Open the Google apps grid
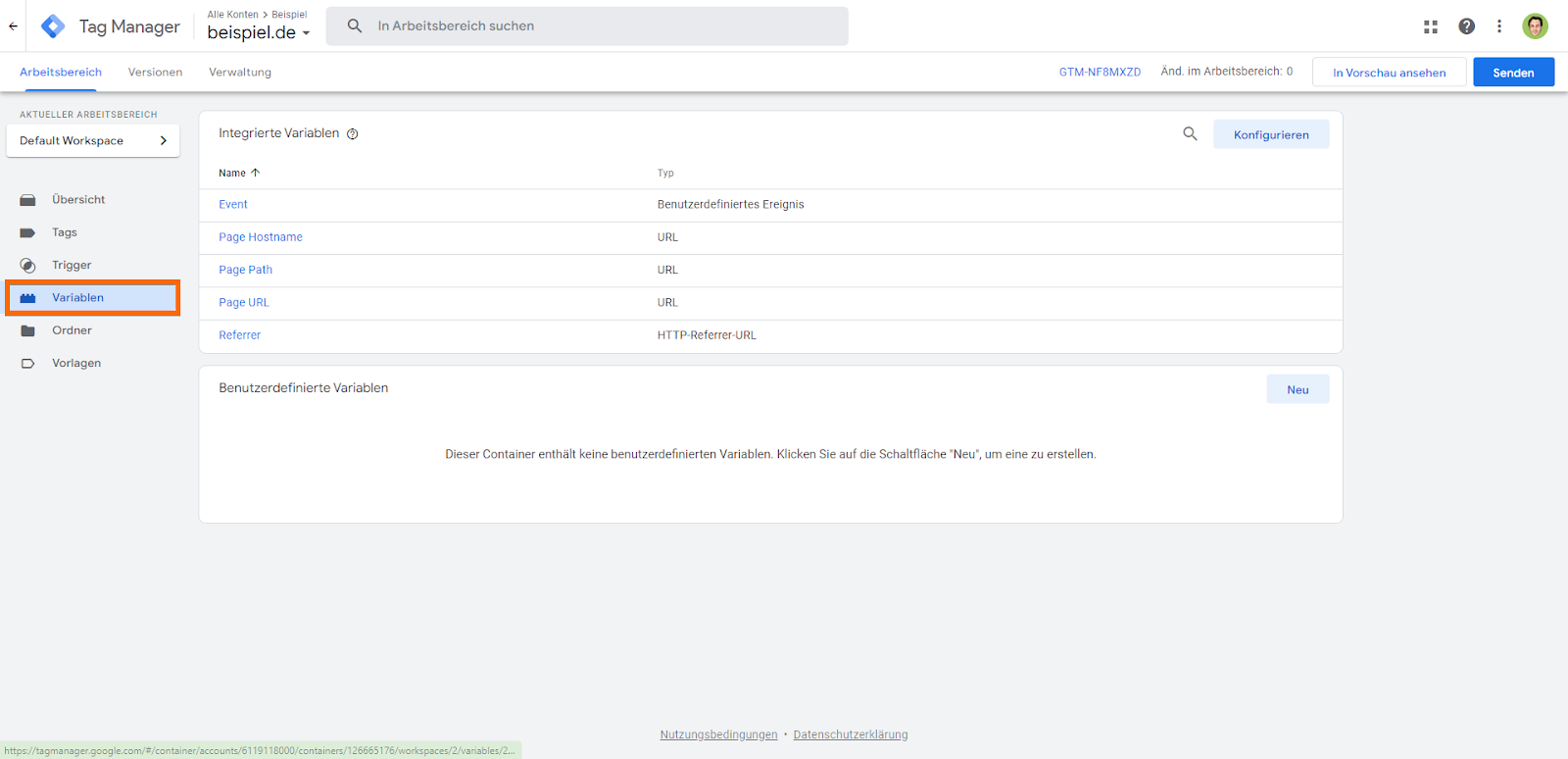 coord(1431,26)
